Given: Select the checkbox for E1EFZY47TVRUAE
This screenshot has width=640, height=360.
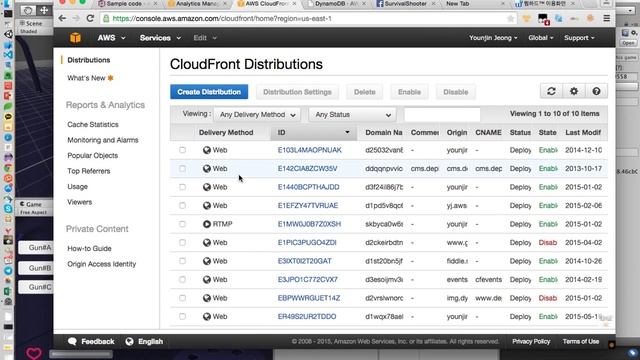Looking at the screenshot, I should (x=182, y=205).
